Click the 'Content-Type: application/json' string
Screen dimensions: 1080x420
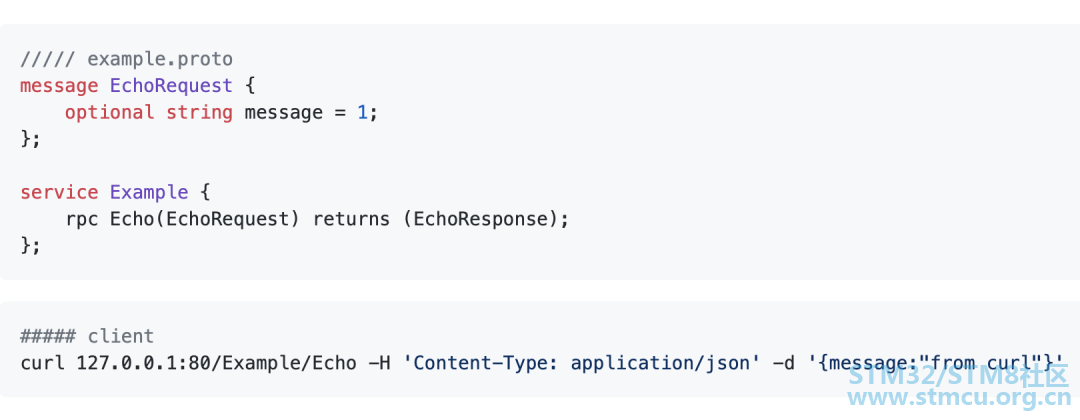click(x=582, y=362)
